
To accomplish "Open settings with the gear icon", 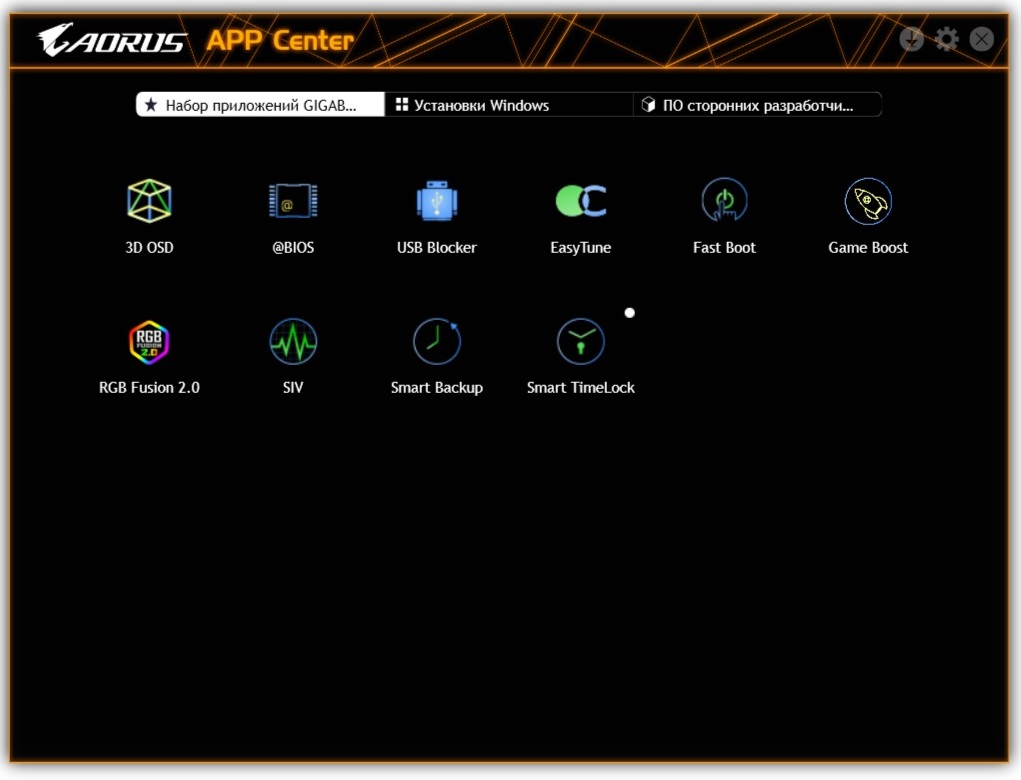I will pos(947,39).
